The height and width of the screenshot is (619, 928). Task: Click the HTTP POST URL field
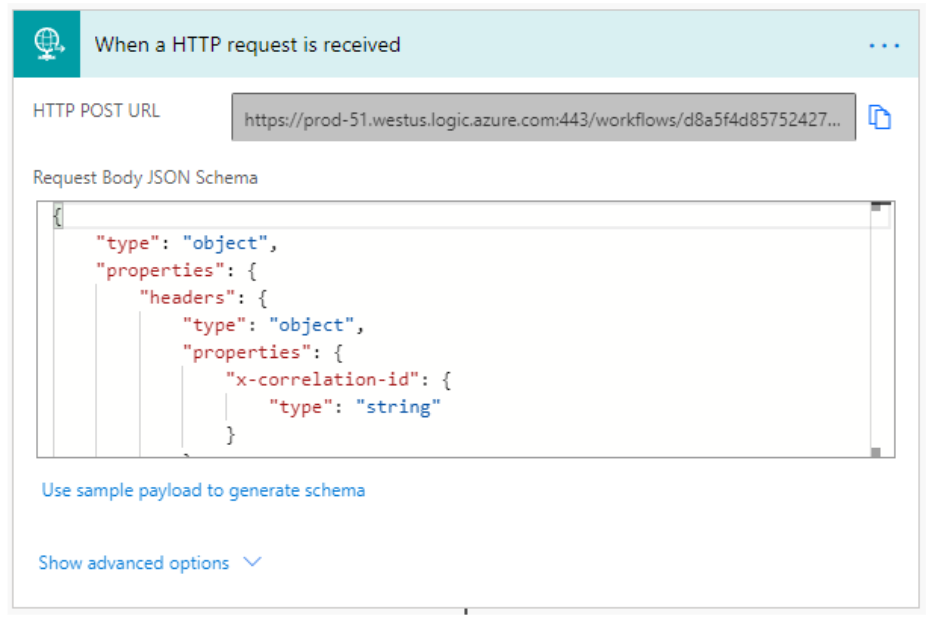click(543, 117)
